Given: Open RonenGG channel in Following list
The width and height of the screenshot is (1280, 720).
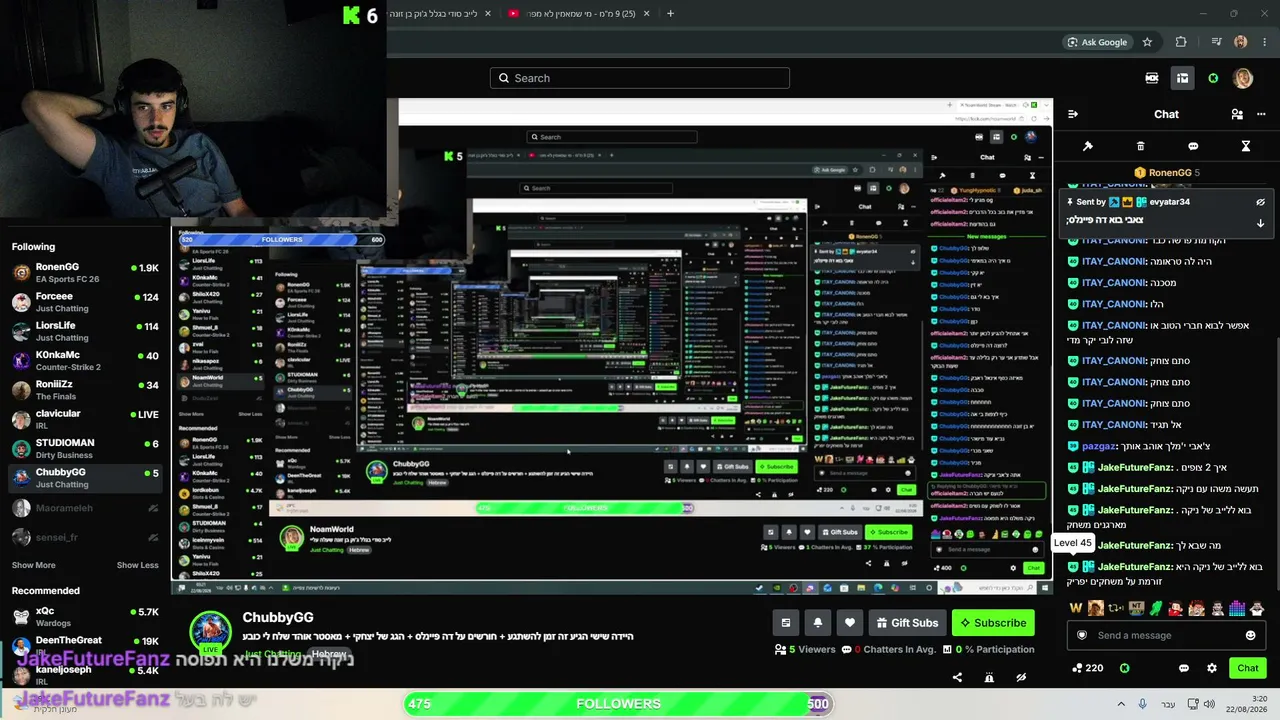Looking at the screenshot, I should (85, 273).
